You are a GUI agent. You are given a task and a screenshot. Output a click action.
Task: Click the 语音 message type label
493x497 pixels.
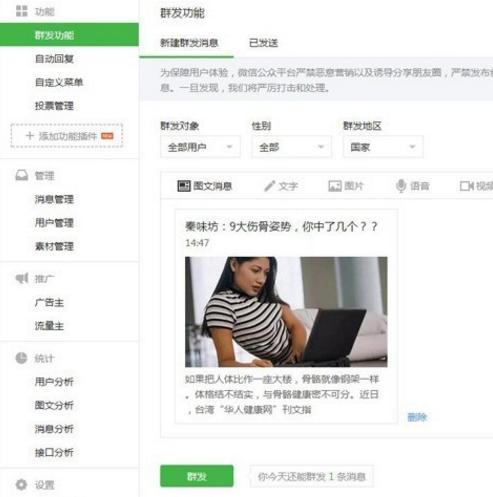420,186
